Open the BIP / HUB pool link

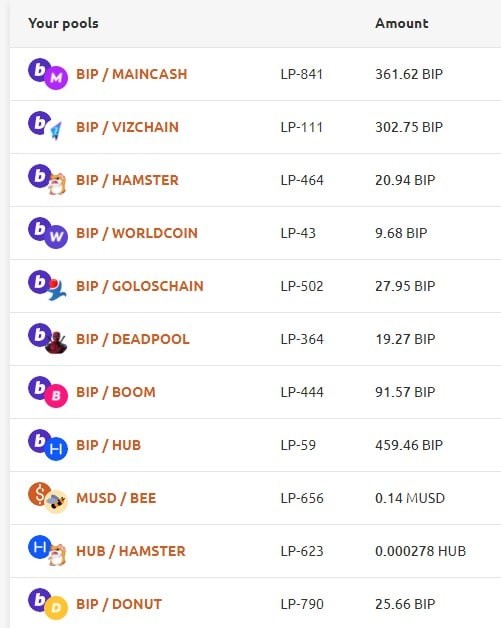109,445
